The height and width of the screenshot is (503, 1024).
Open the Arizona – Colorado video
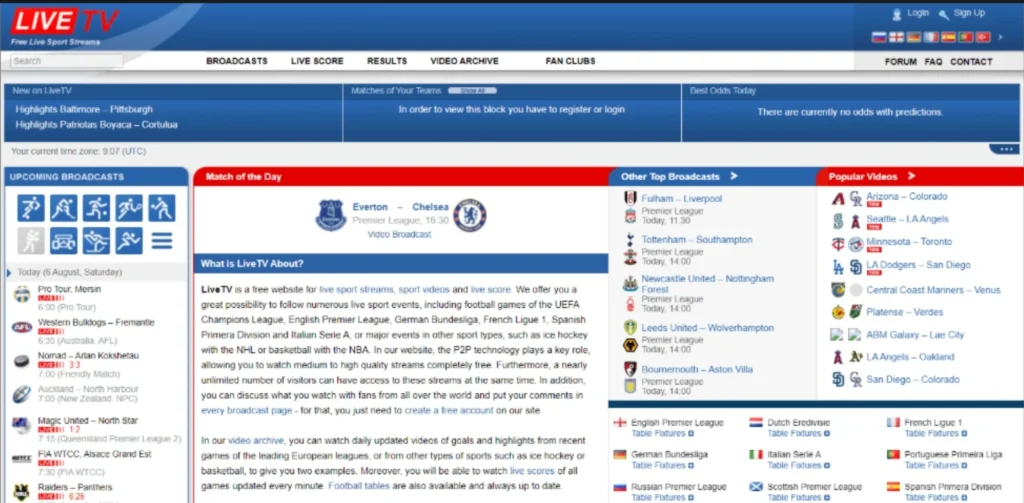coord(906,196)
